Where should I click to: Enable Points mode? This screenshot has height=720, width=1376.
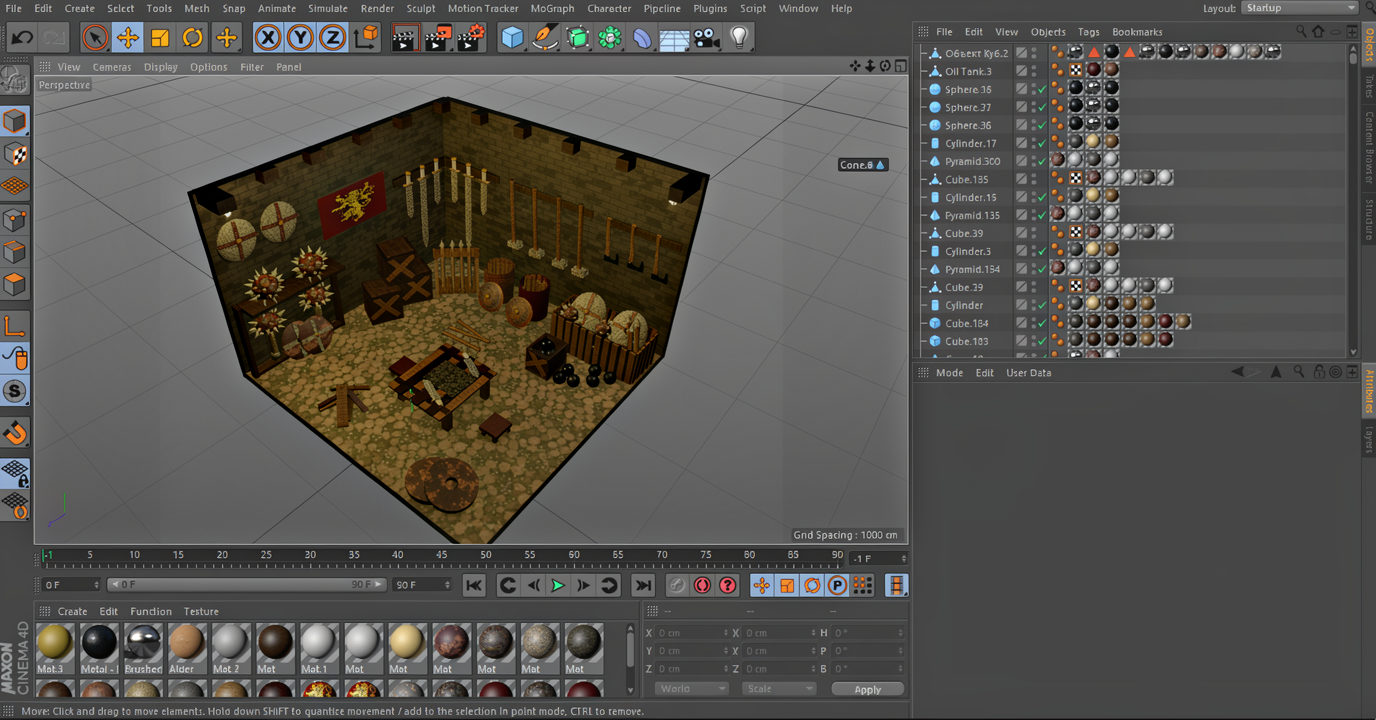(15, 219)
